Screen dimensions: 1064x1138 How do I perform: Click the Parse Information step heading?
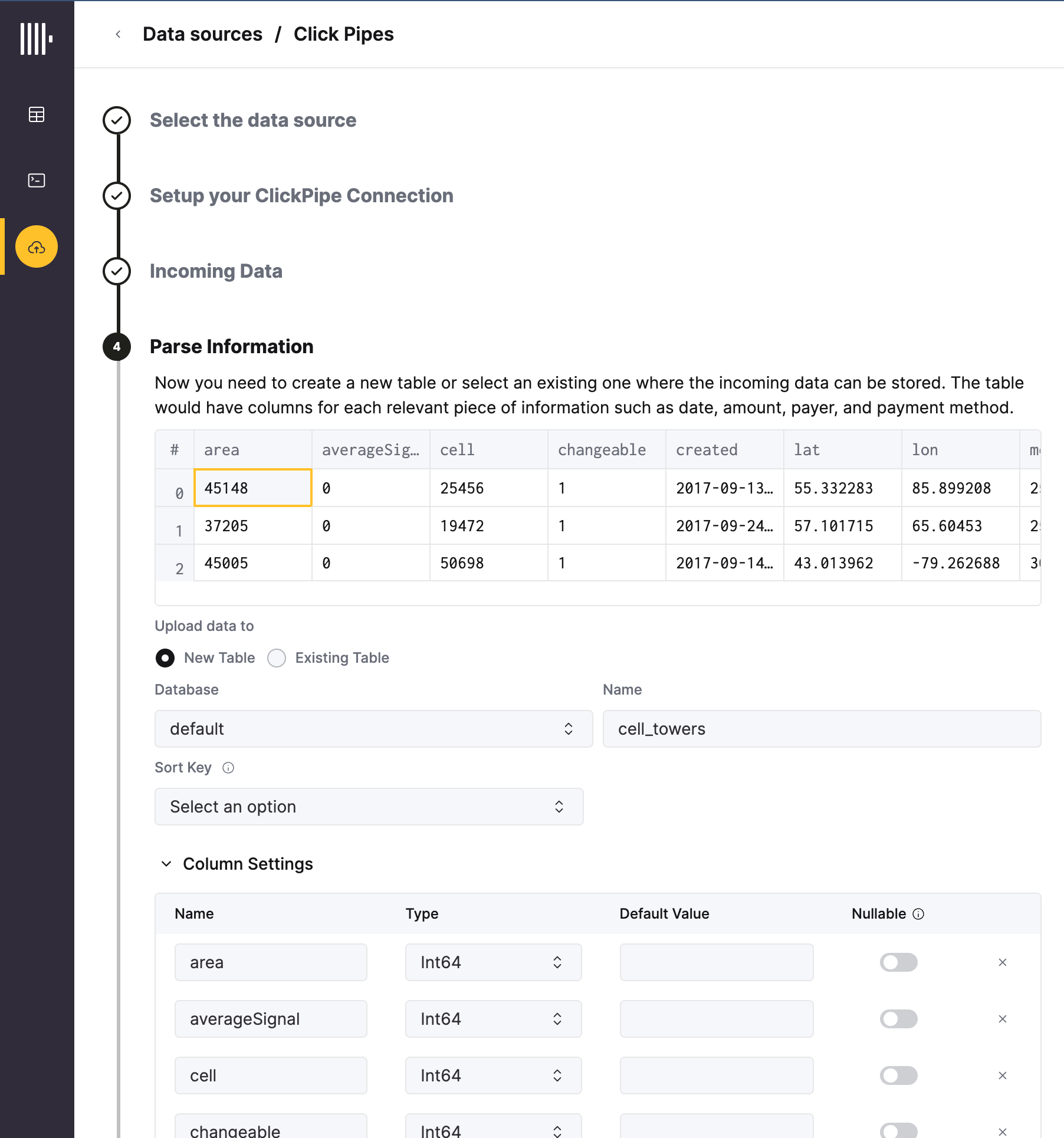232,347
